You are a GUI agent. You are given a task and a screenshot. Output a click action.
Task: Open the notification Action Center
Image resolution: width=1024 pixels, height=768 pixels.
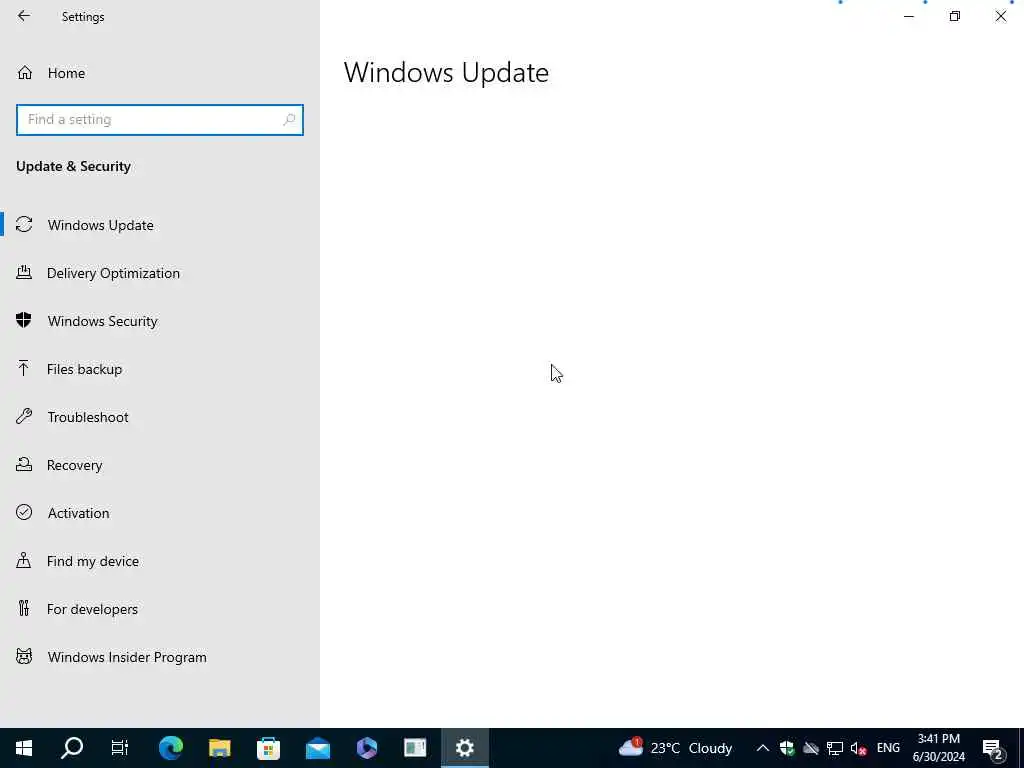click(x=993, y=748)
